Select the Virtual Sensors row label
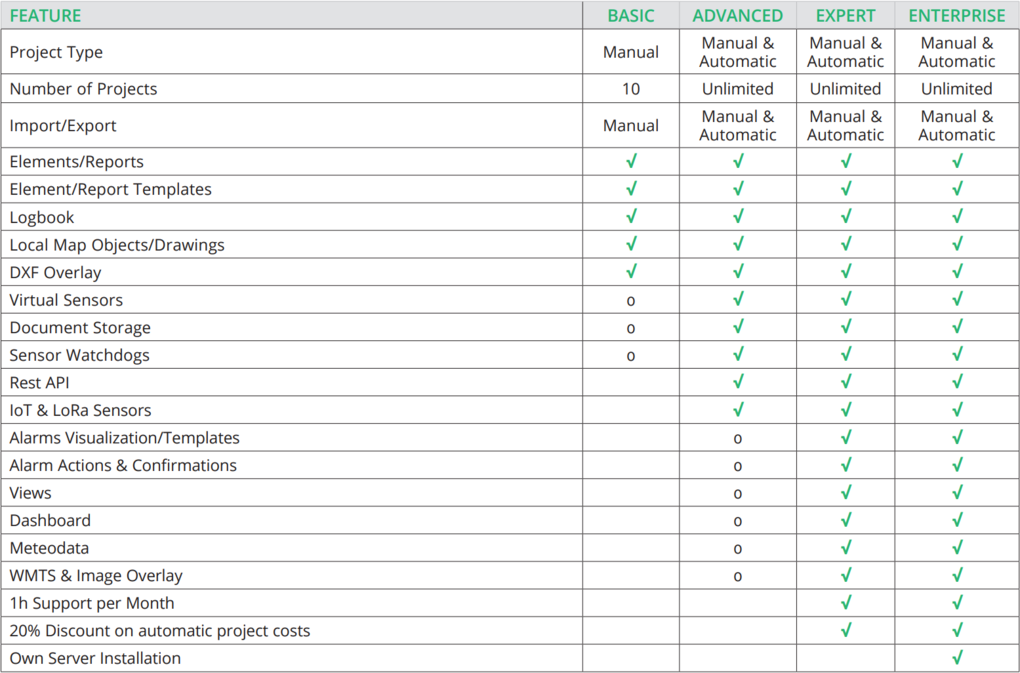Image resolution: width=1020 pixels, height=673 pixels. tap(66, 300)
